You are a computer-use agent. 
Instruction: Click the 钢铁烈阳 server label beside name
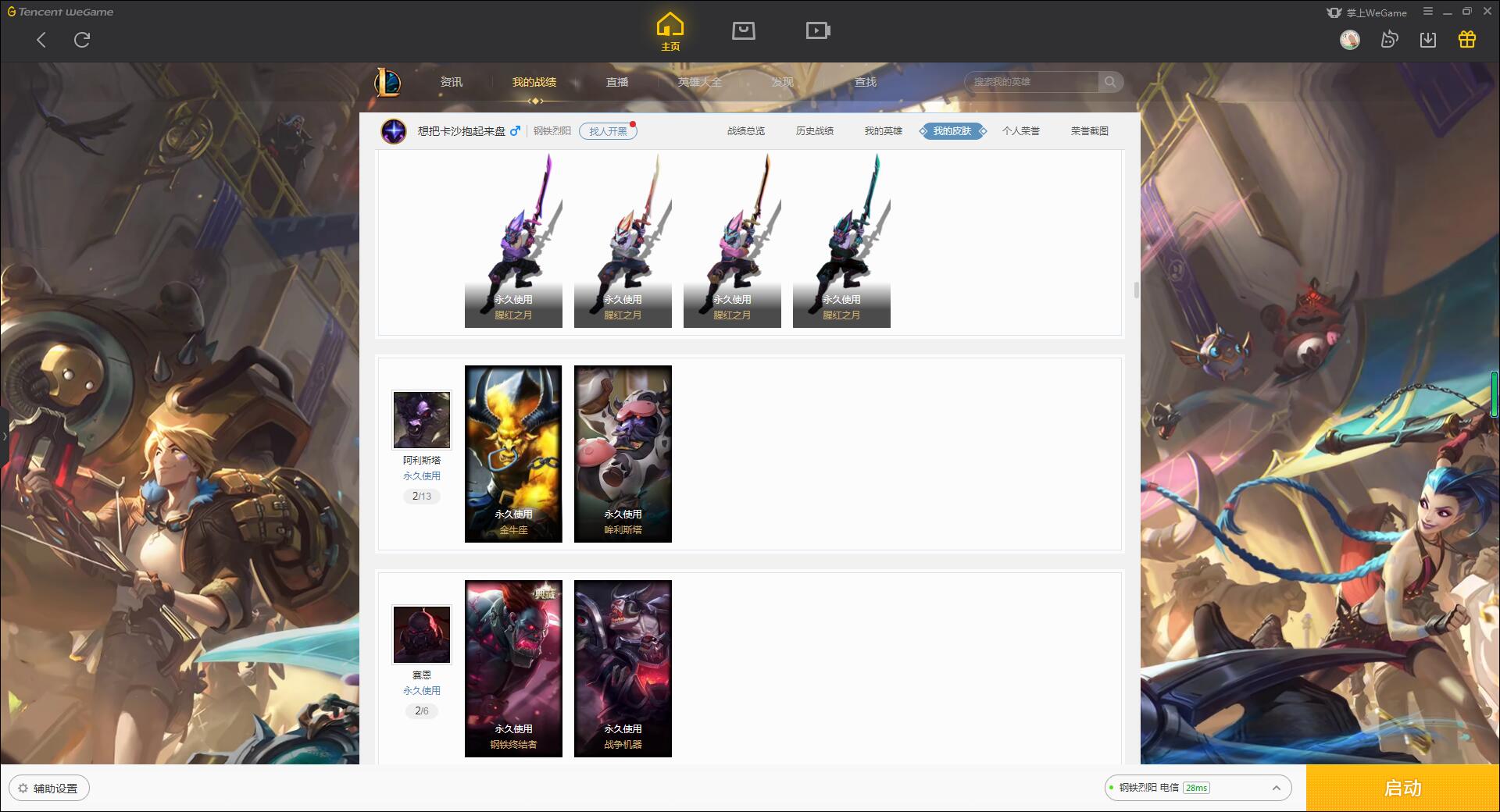pyautogui.click(x=552, y=131)
